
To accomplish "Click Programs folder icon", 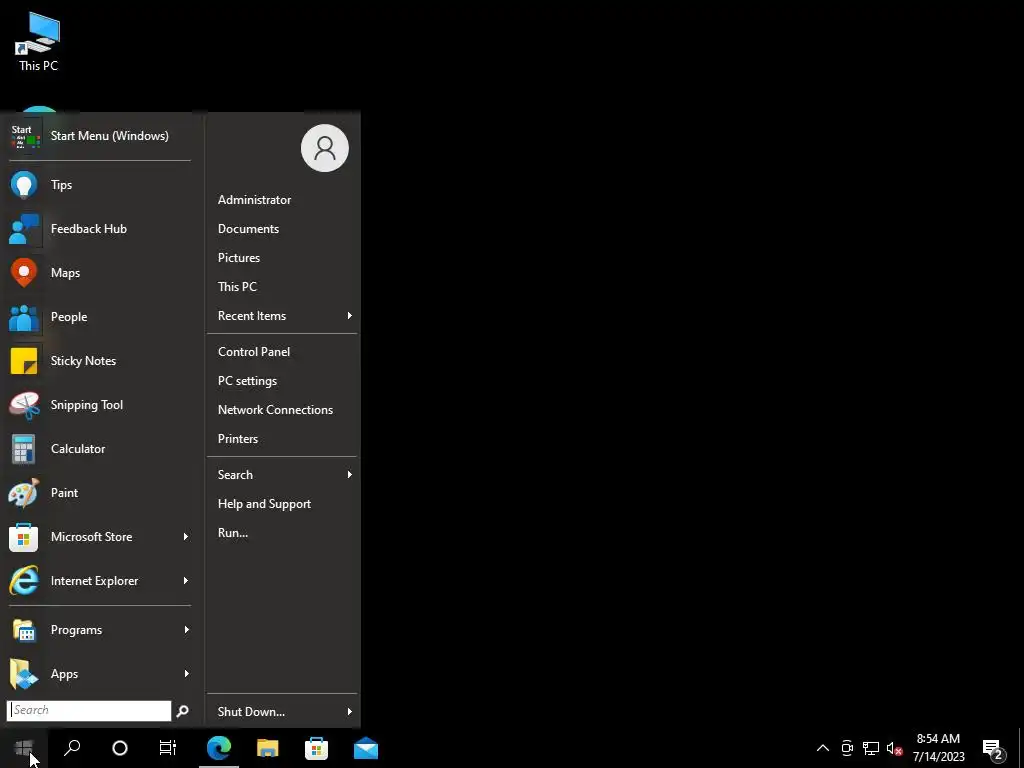I will pos(24,630).
